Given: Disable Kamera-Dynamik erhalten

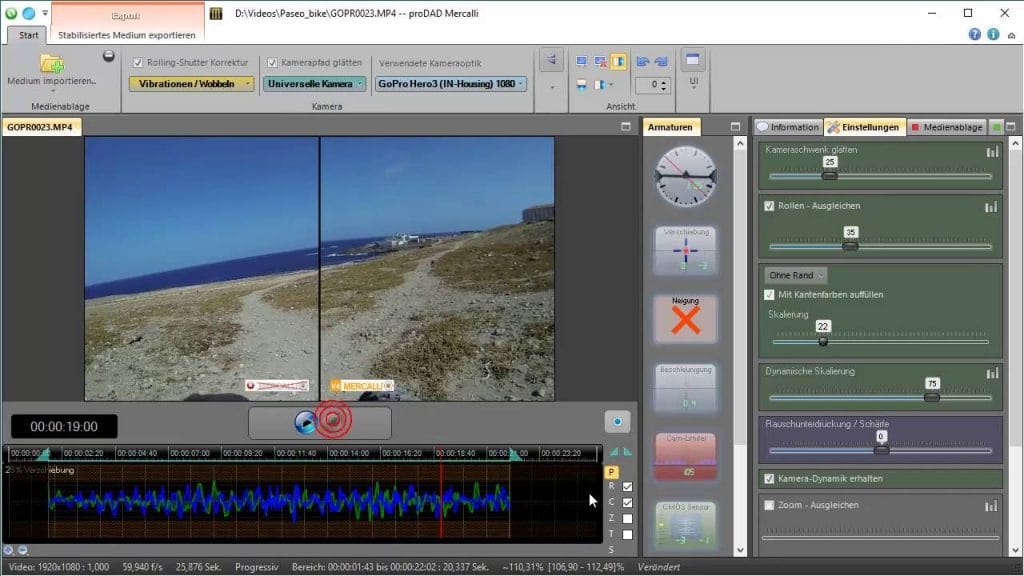Looking at the screenshot, I should [x=770, y=478].
